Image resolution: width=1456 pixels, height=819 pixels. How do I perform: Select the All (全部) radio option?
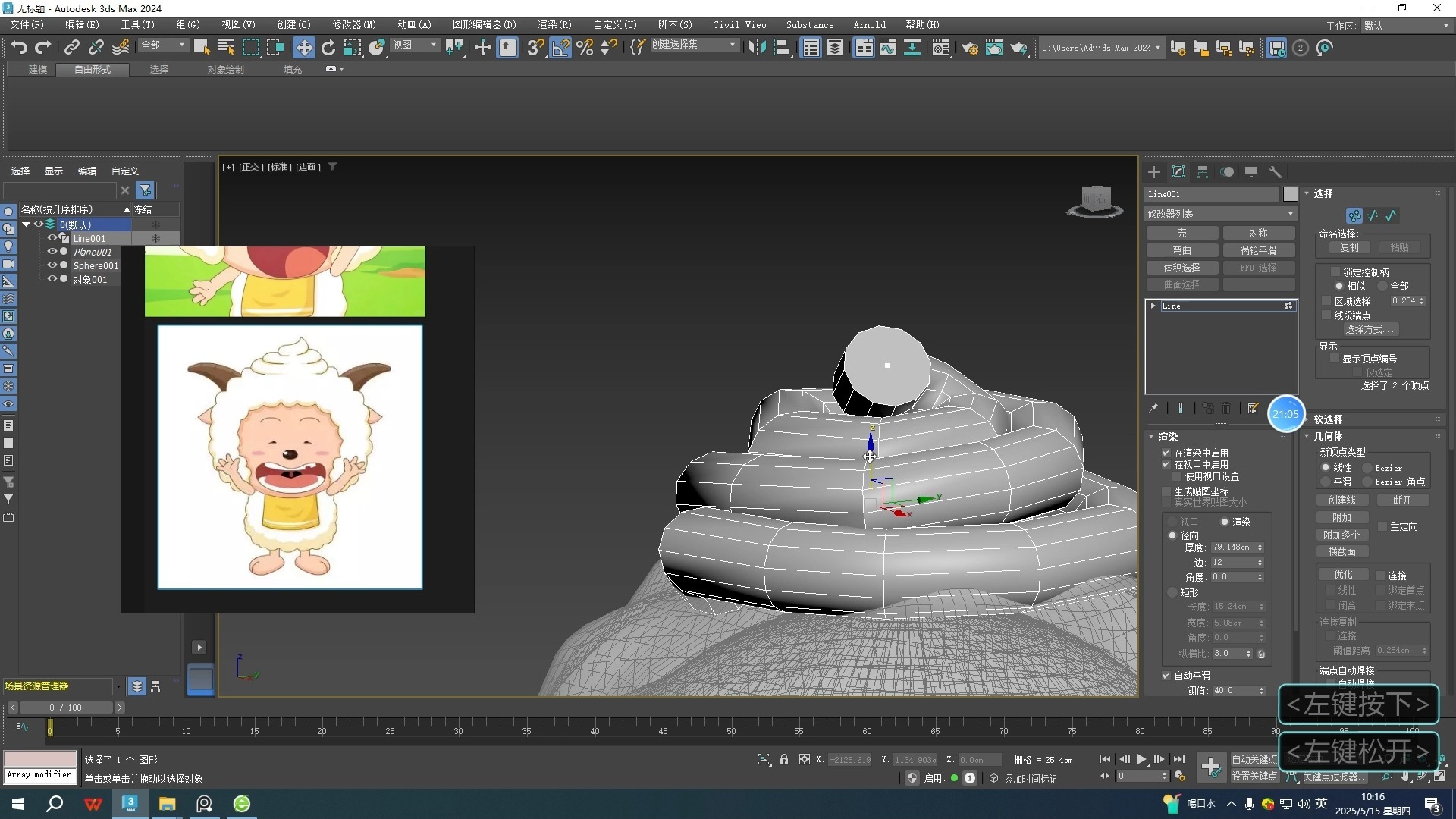tap(1382, 286)
